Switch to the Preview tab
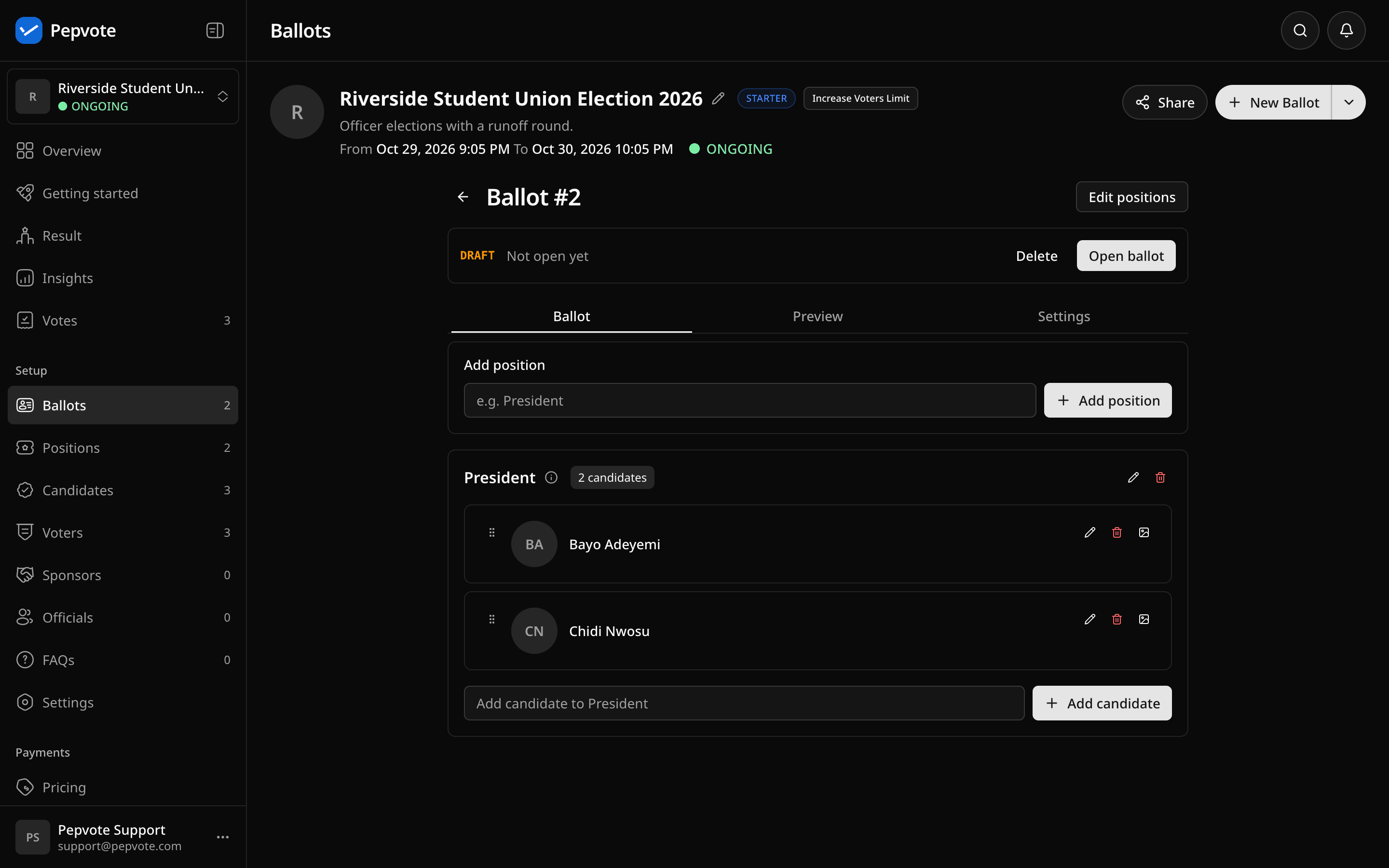 [x=817, y=316]
